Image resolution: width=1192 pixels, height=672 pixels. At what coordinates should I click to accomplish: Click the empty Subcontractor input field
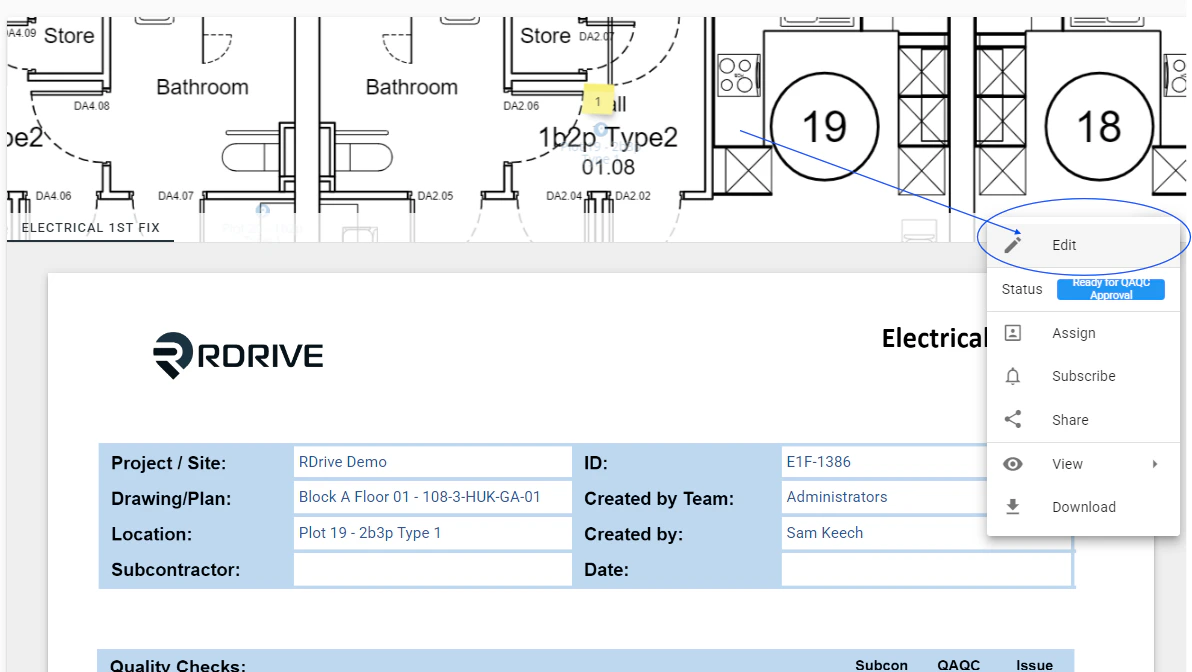(432, 569)
